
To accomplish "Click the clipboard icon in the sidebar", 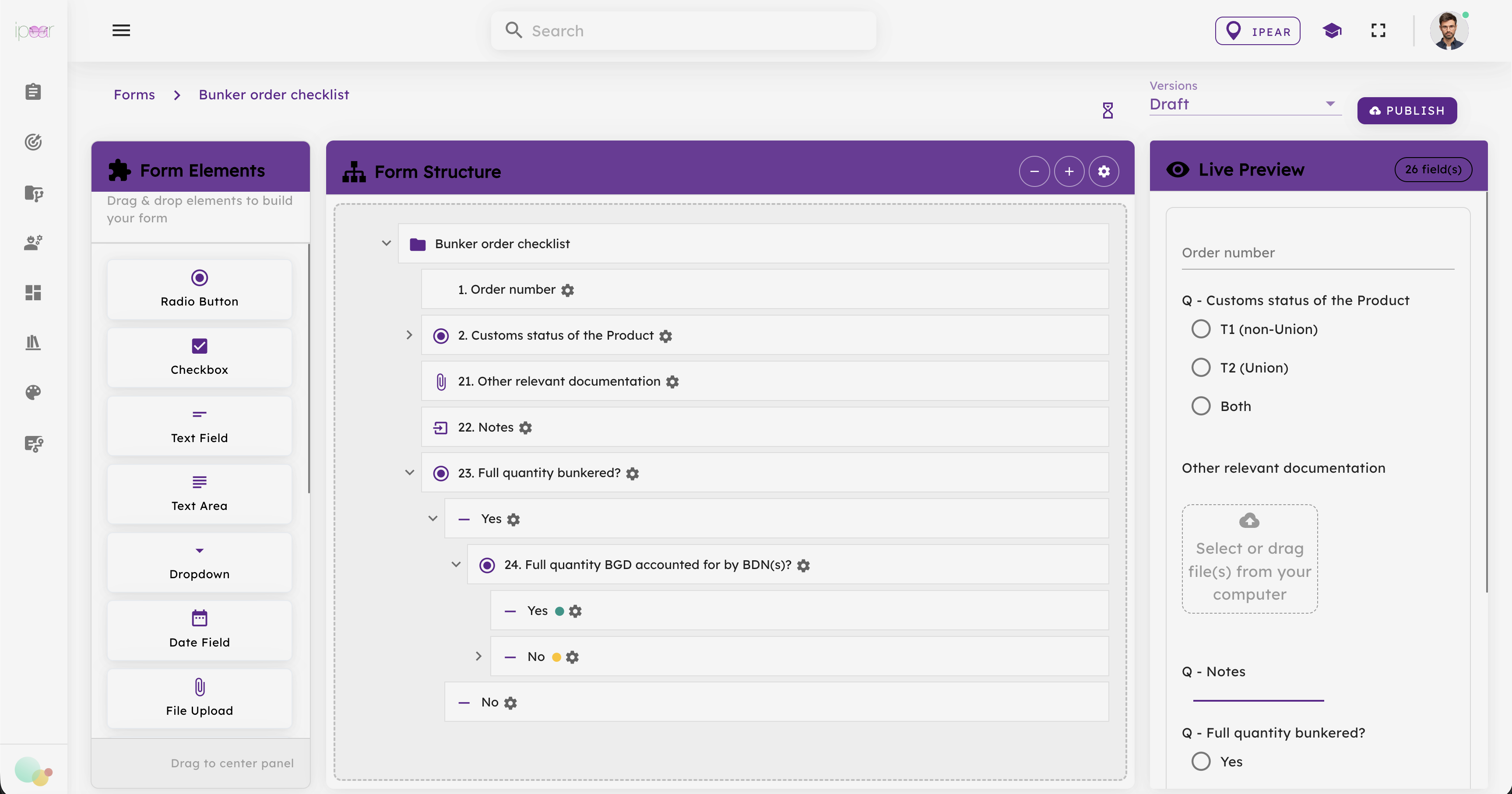I will 33,91.
